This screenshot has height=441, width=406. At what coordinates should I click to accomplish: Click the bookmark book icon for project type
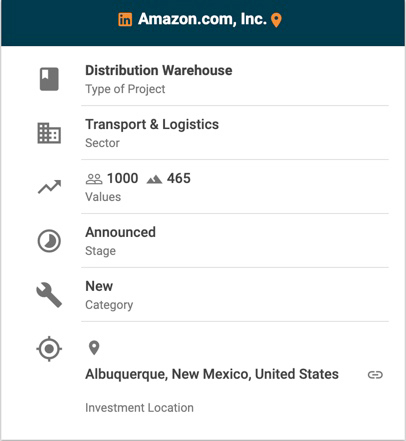(x=49, y=79)
